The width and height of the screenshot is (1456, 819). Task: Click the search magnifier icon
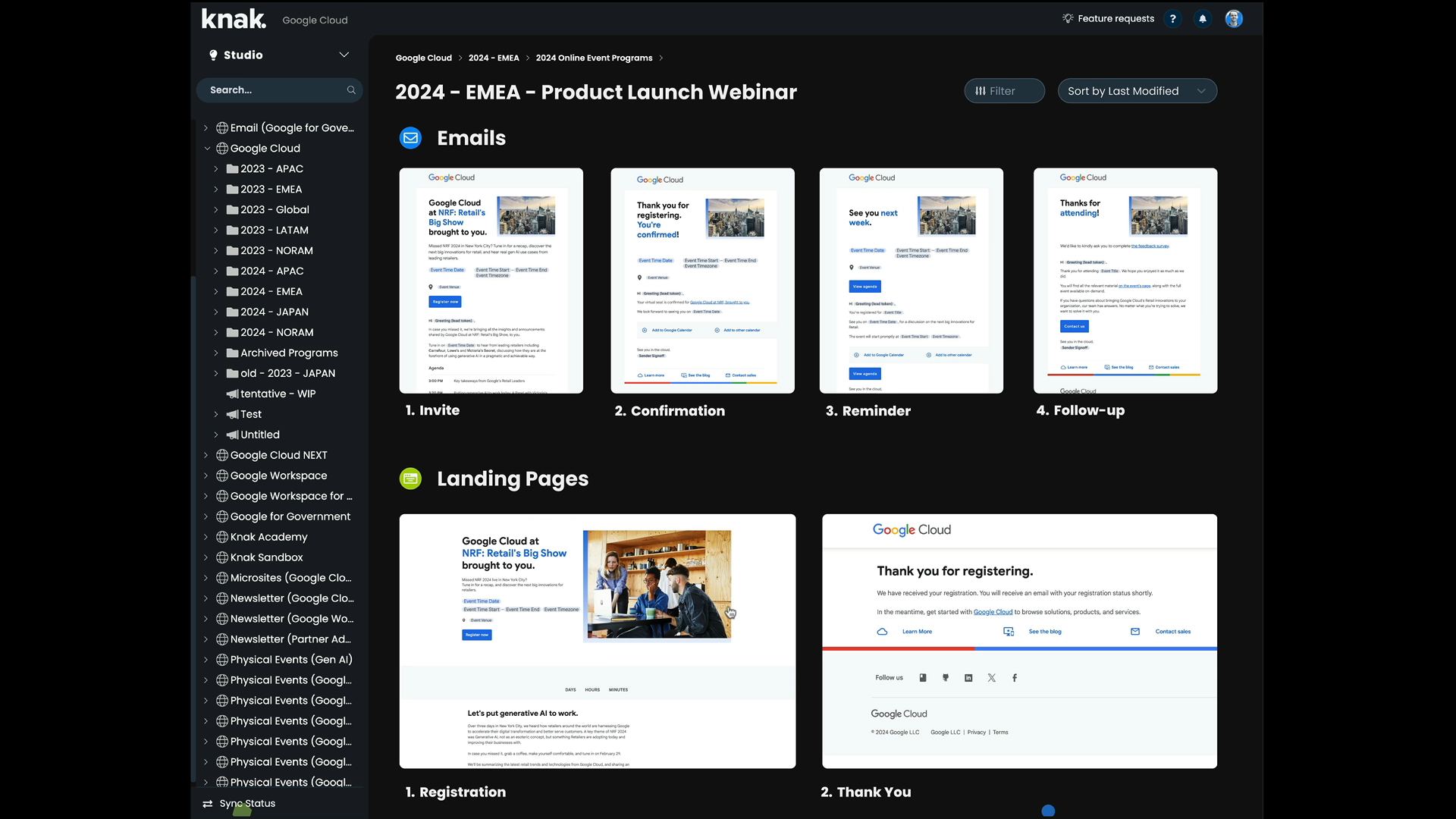point(351,90)
